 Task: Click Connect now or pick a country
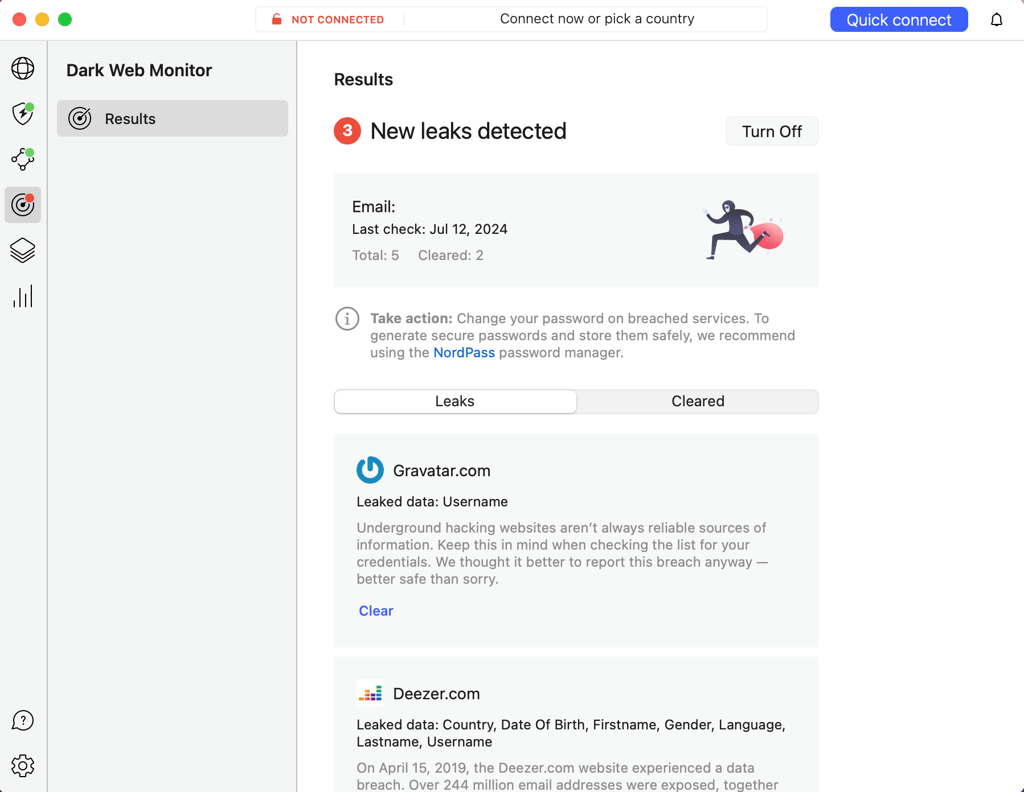pos(597,19)
